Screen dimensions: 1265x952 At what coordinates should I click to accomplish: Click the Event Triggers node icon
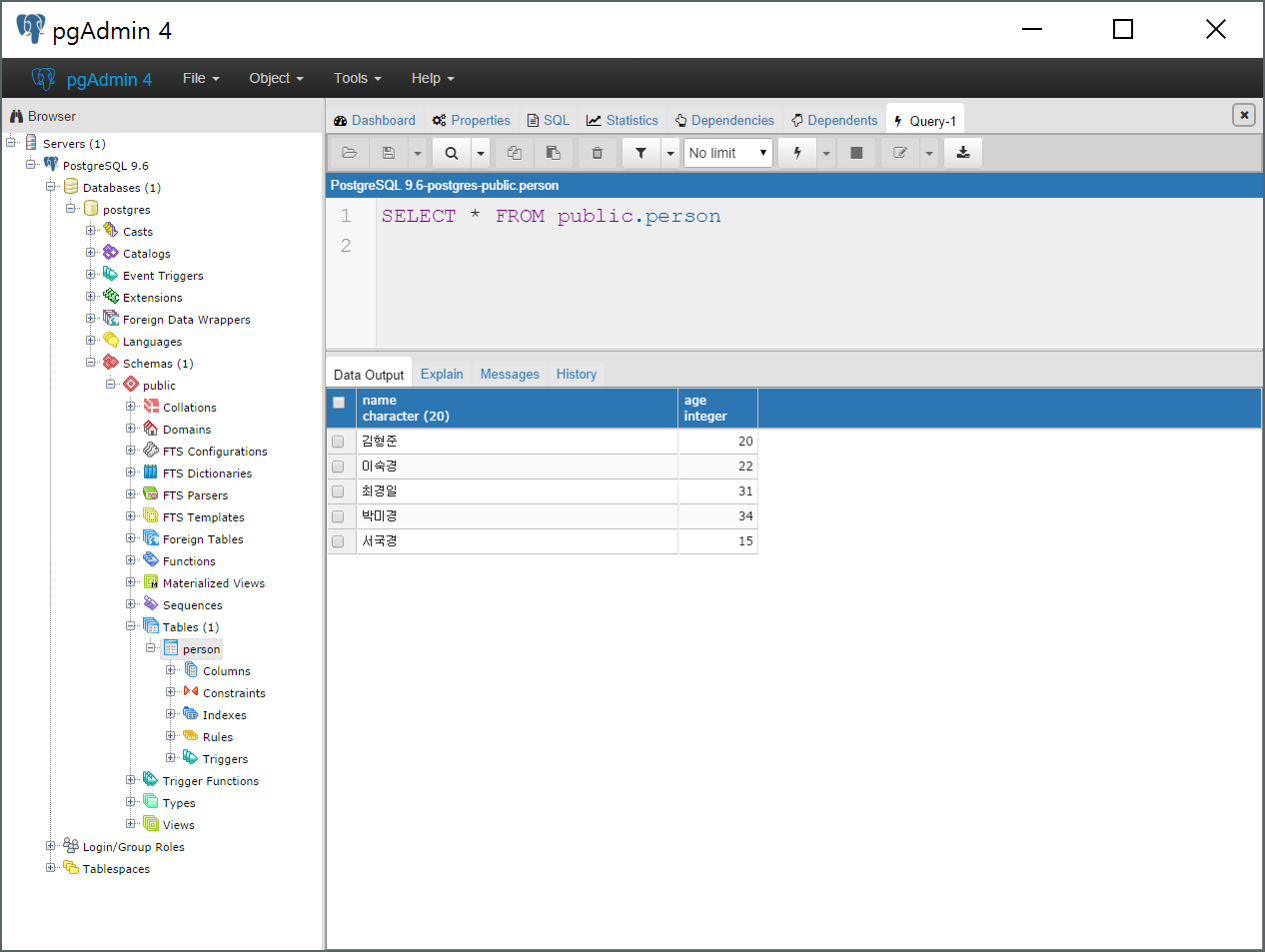110,275
